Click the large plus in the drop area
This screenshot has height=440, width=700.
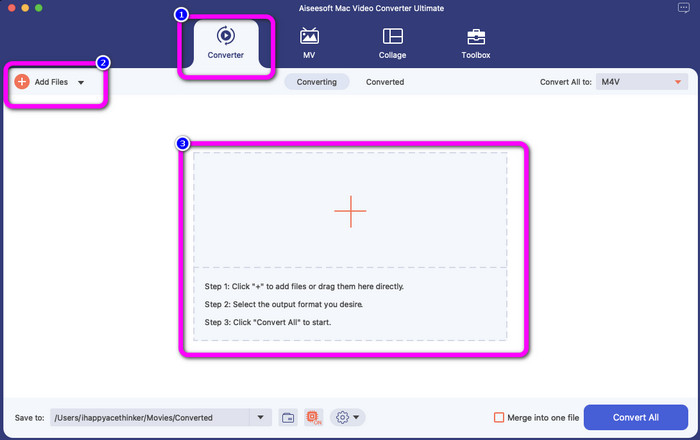pyautogui.click(x=350, y=211)
